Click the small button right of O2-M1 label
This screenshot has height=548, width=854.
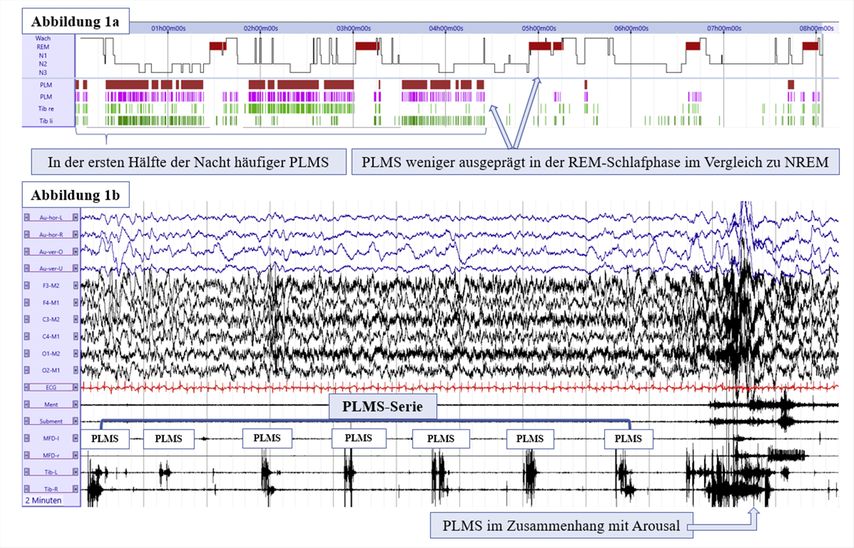(73, 369)
